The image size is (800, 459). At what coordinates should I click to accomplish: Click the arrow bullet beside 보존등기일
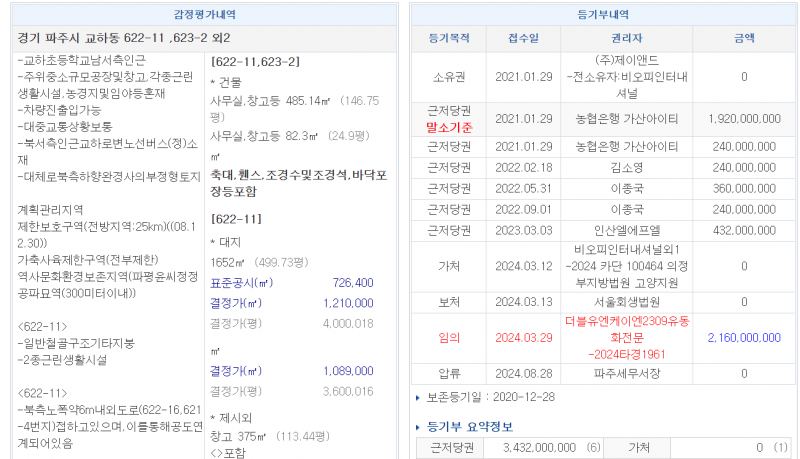point(418,398)
